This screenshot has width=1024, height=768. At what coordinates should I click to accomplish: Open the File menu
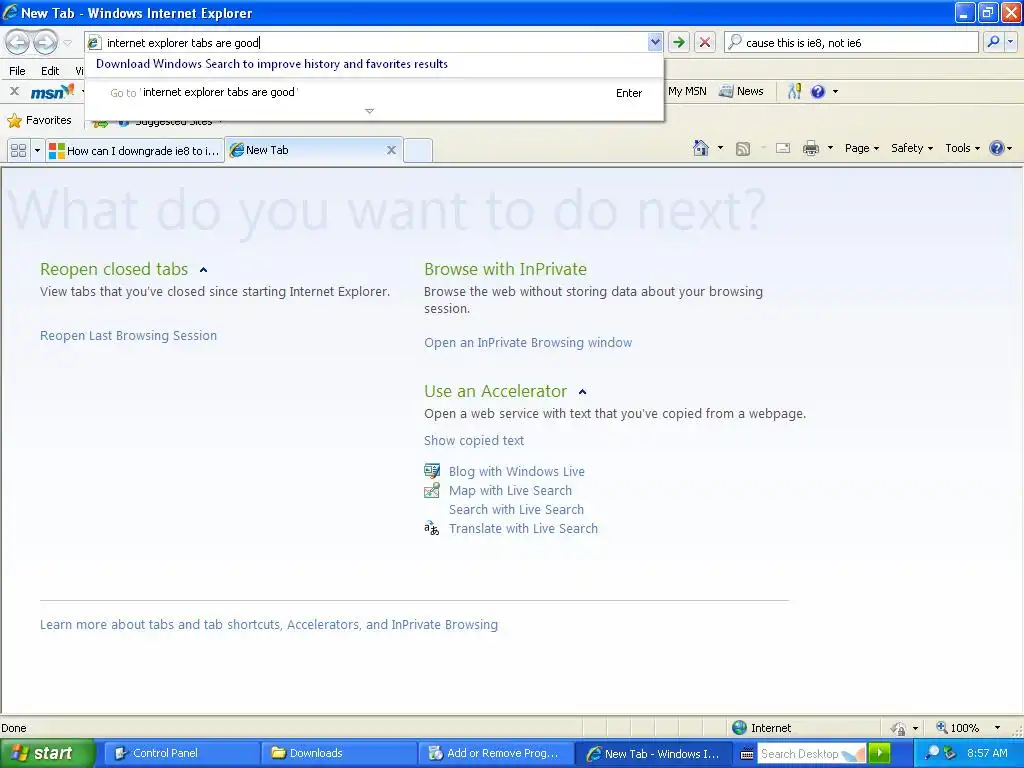click(17, 71)
